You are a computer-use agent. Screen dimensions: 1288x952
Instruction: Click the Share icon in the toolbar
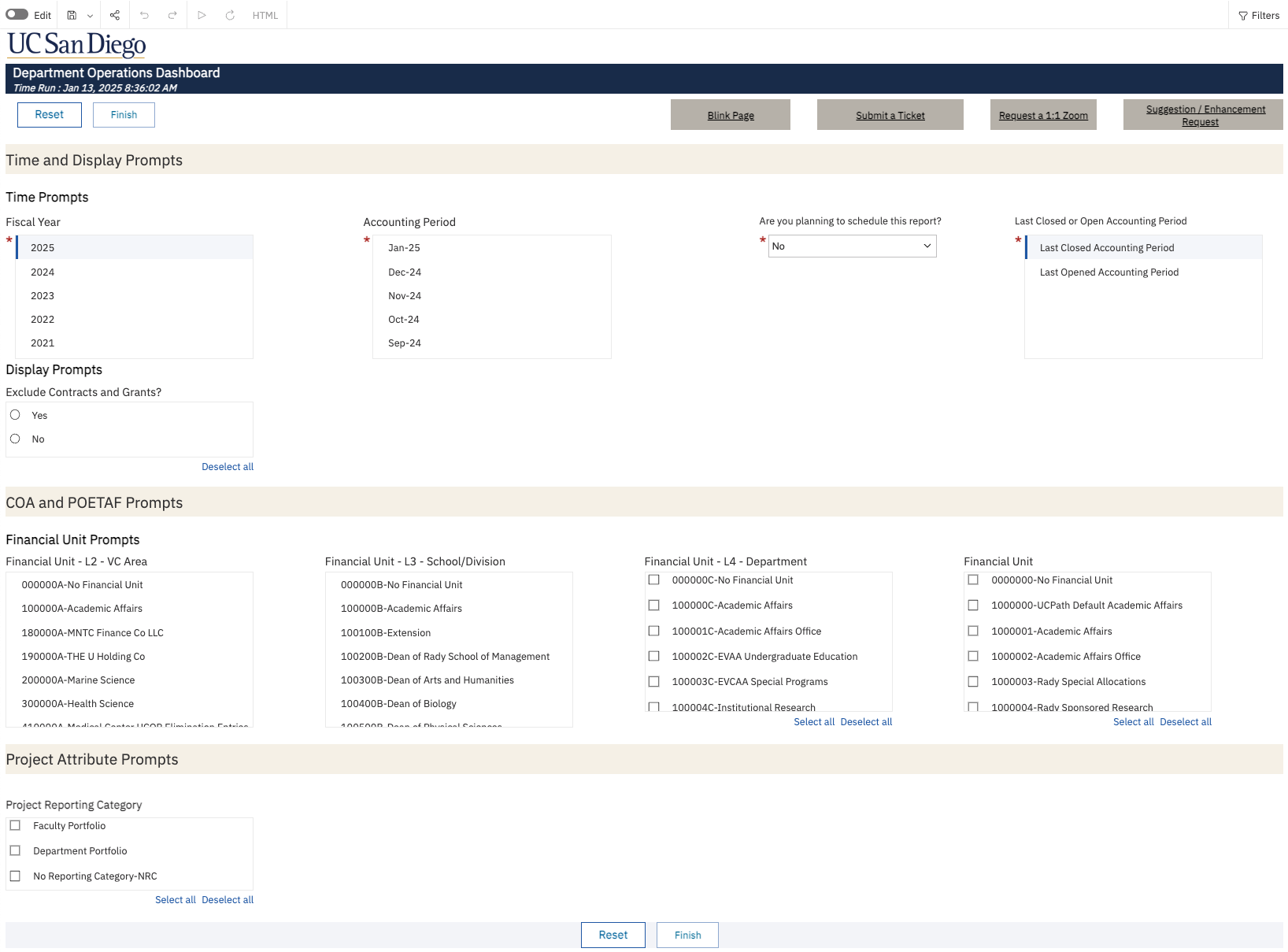[115, 15]
